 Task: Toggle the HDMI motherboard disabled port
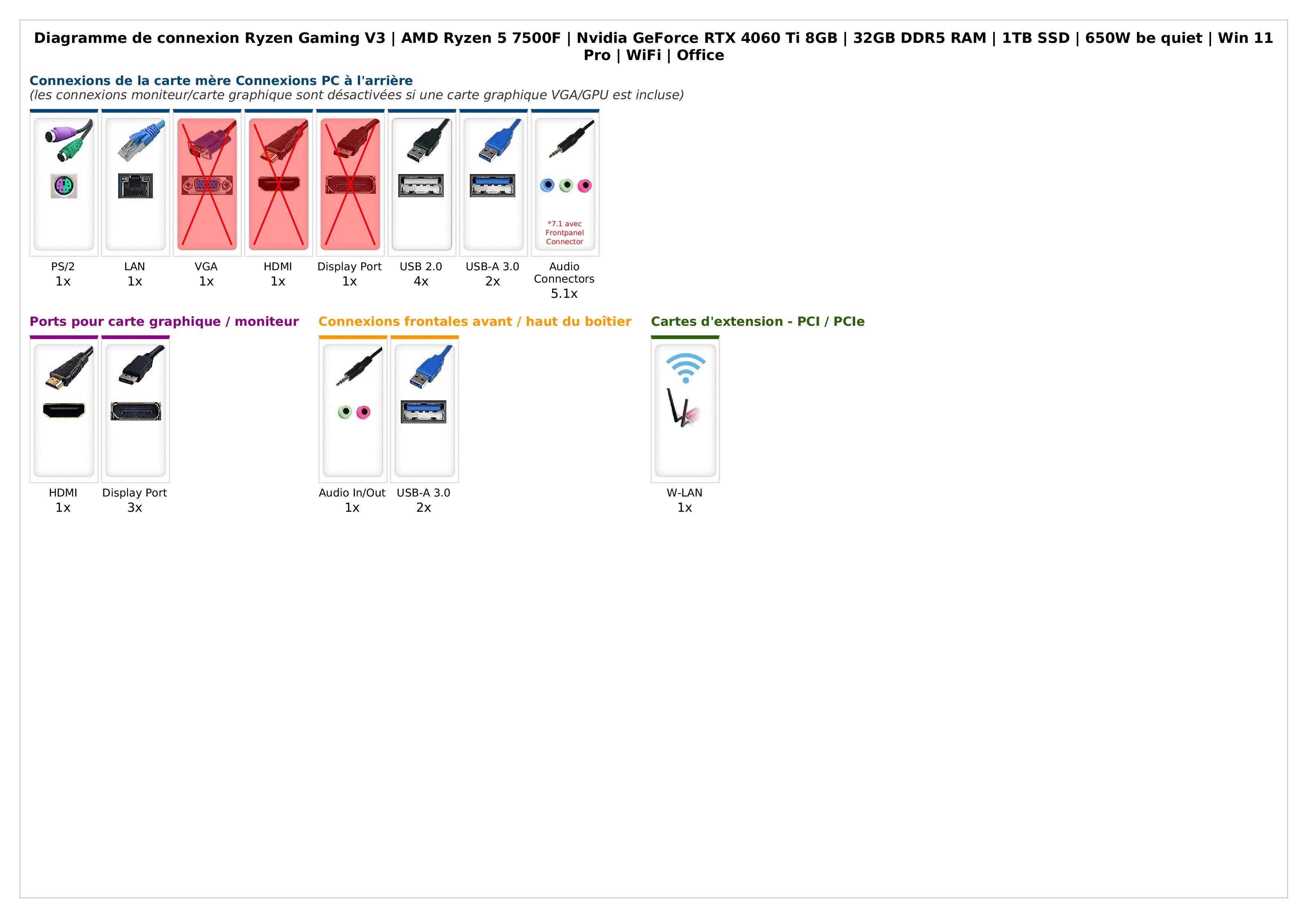click(278, 184)
